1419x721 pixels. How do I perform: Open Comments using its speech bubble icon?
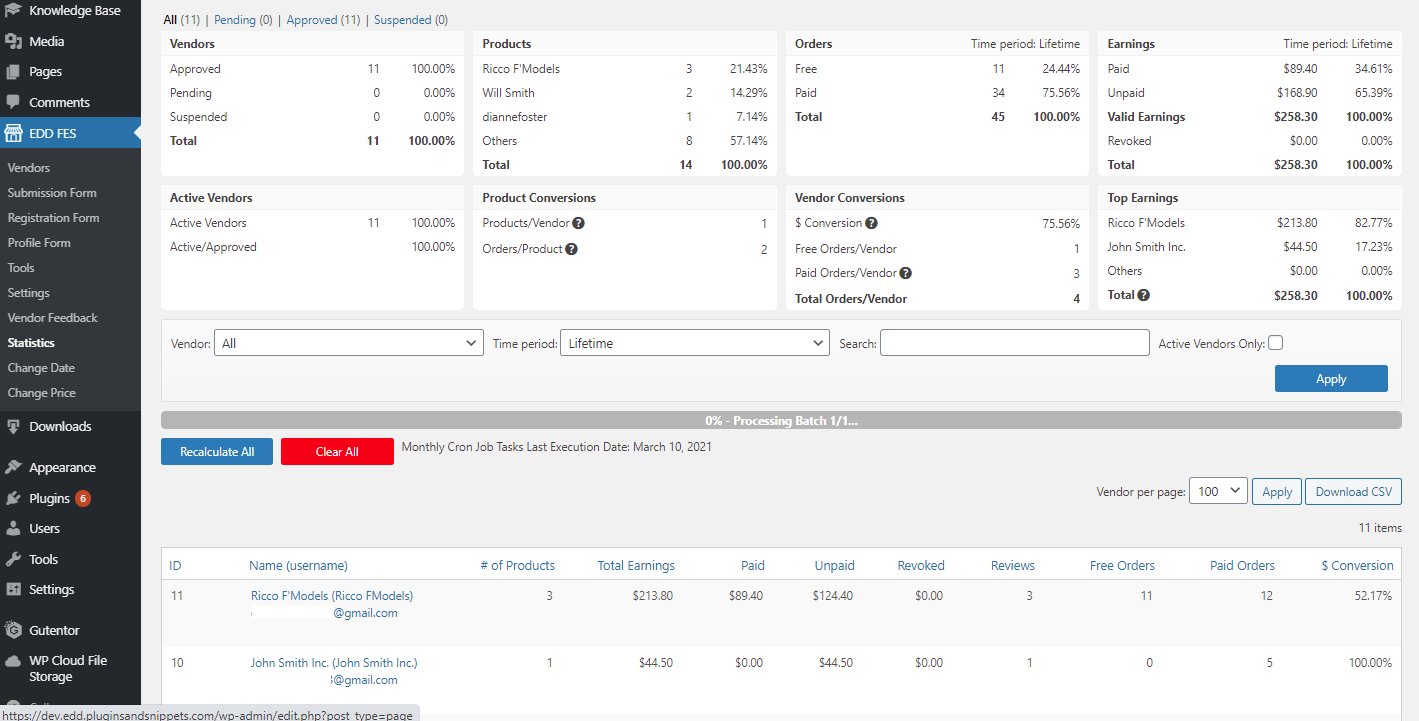click(x=13, y=102)
